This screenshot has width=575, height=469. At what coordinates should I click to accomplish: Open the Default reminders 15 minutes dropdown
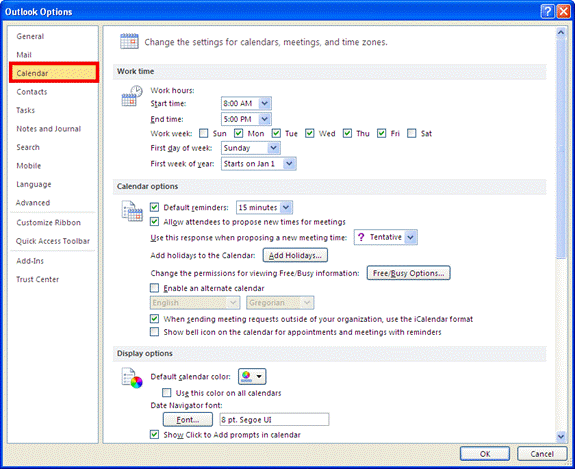(x=286, y=208)
